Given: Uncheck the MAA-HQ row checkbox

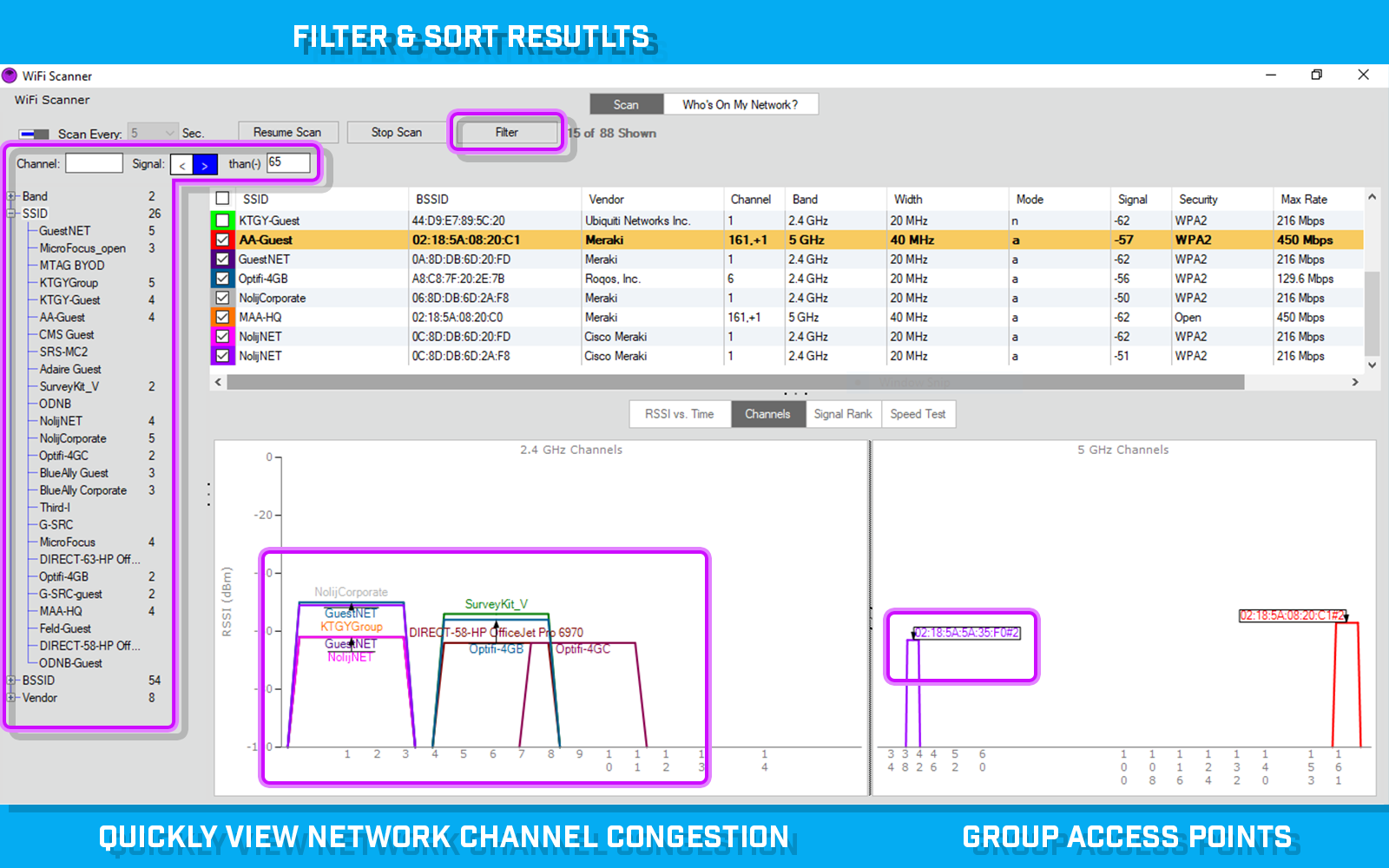Looking at the screenshot, I should (x=222, y=317).
